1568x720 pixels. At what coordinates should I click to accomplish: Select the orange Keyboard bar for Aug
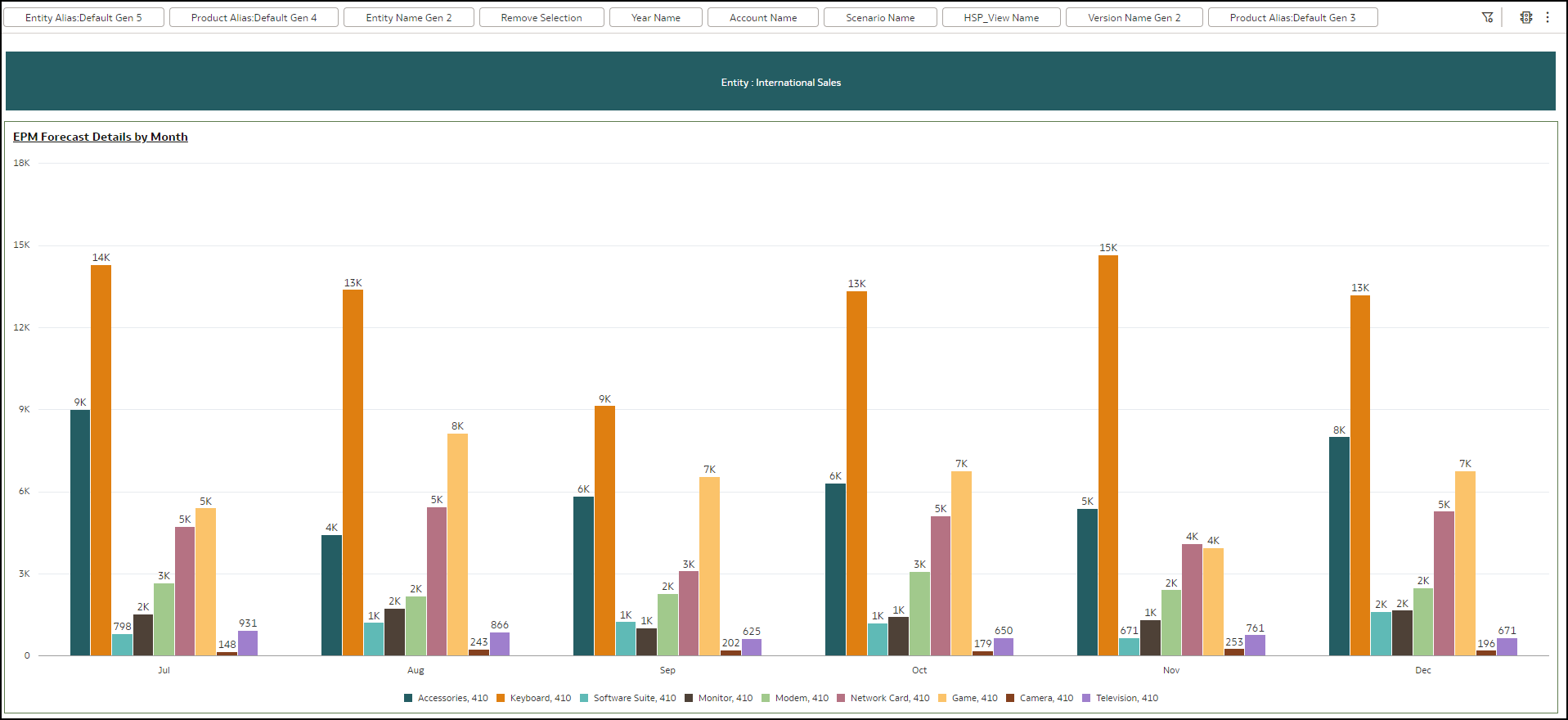click(353, 472)
